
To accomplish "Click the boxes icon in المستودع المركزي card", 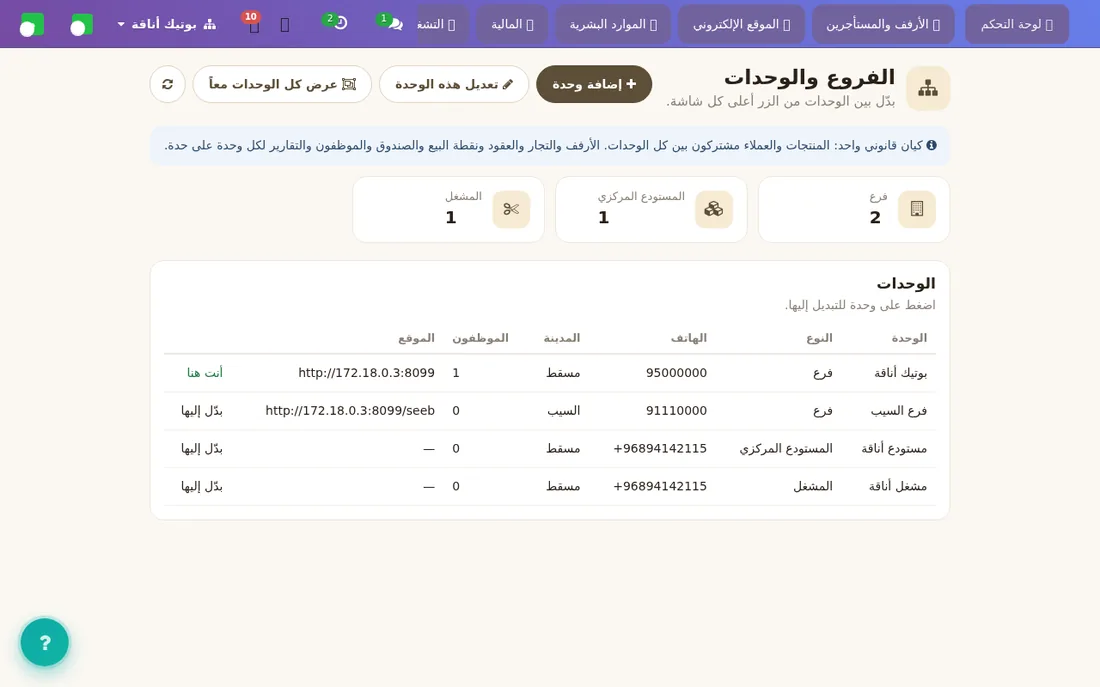I will (x=713, y=209).
